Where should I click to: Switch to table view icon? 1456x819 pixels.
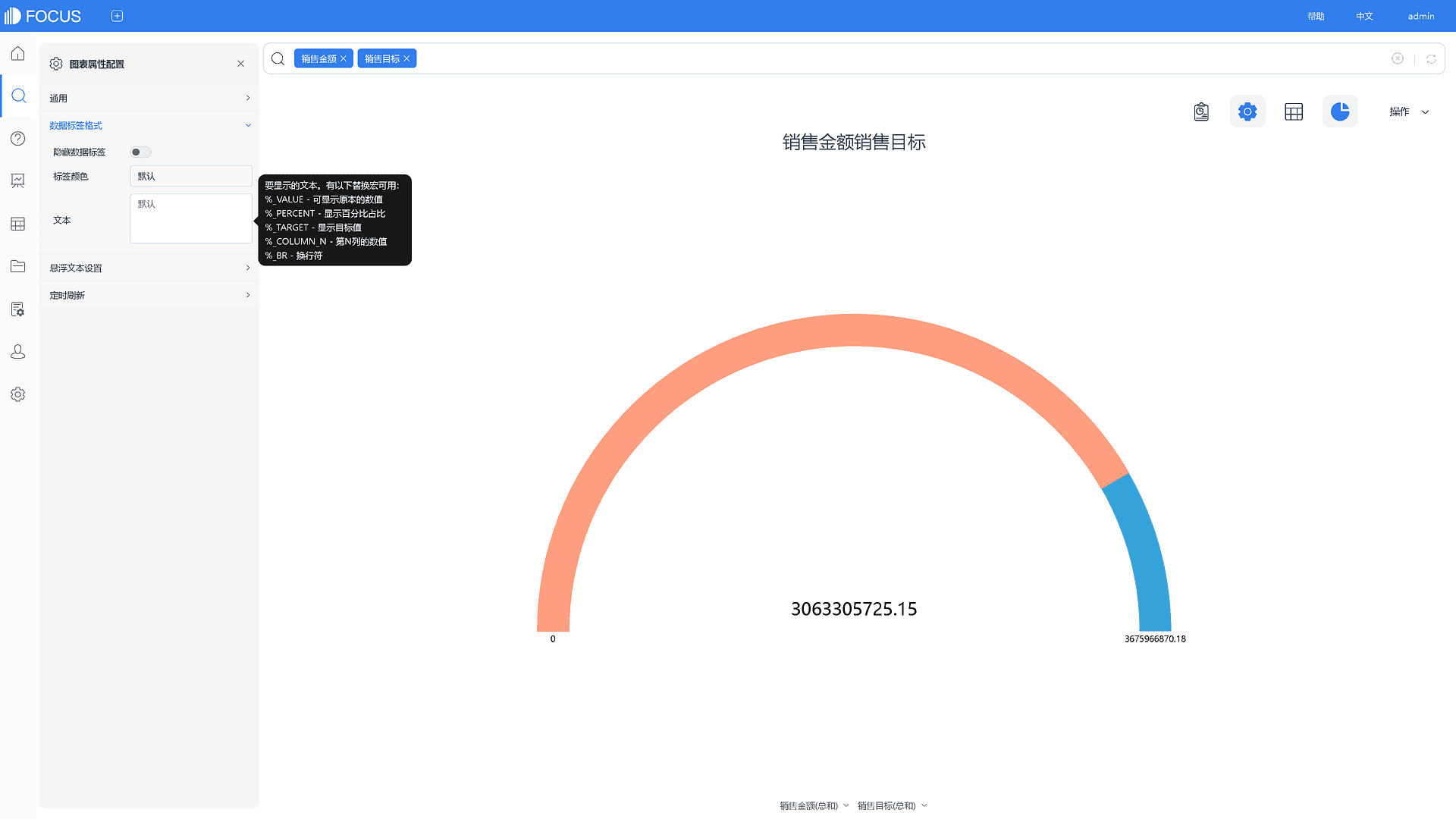point(1294,111)
